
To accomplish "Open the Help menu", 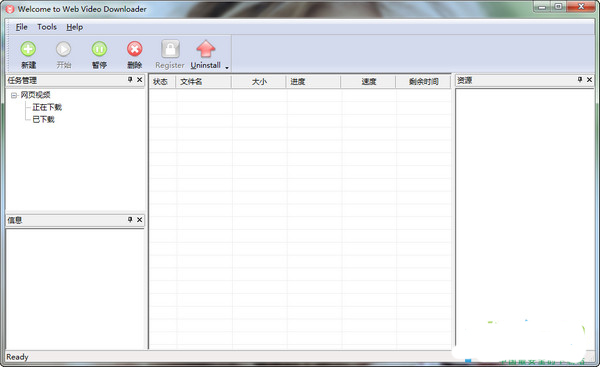I will 75,27.
